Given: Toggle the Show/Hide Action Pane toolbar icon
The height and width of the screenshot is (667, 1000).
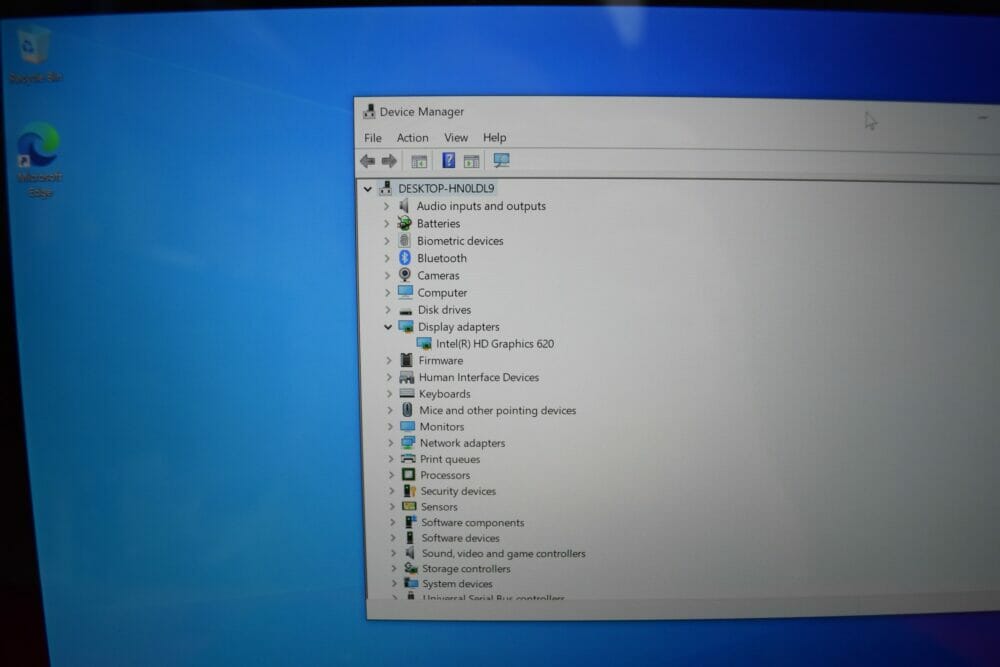Looking at the screenshot, I should point(471,161).
